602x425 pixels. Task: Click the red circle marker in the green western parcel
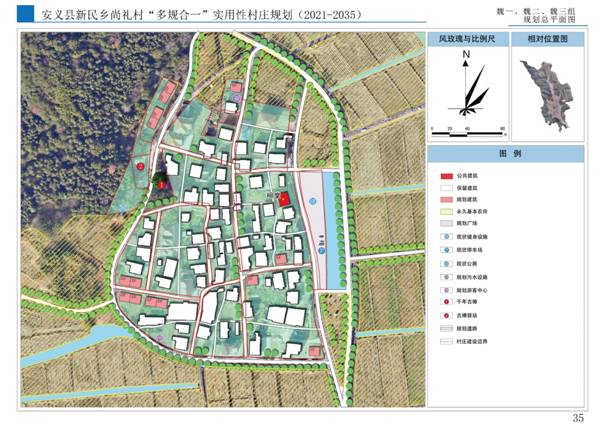pos(141,166)
